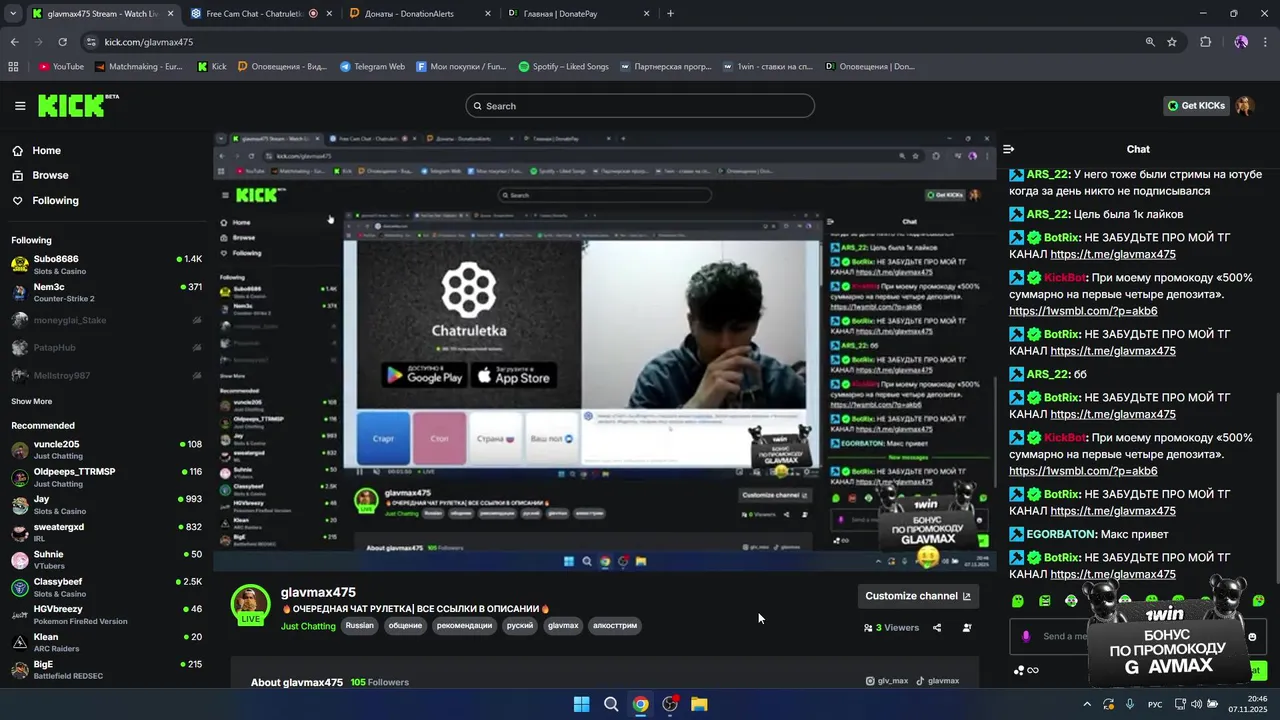The image size is (1280, 720).
Task: Open the emoji picker in chat input
Action: (x=1252, y=637)
